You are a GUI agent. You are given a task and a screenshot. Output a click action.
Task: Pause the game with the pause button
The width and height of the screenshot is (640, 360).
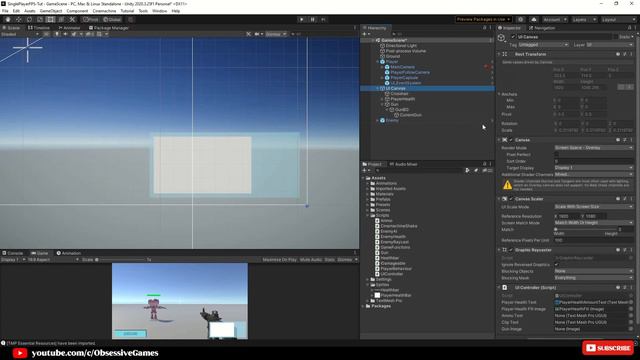point(313,20)
